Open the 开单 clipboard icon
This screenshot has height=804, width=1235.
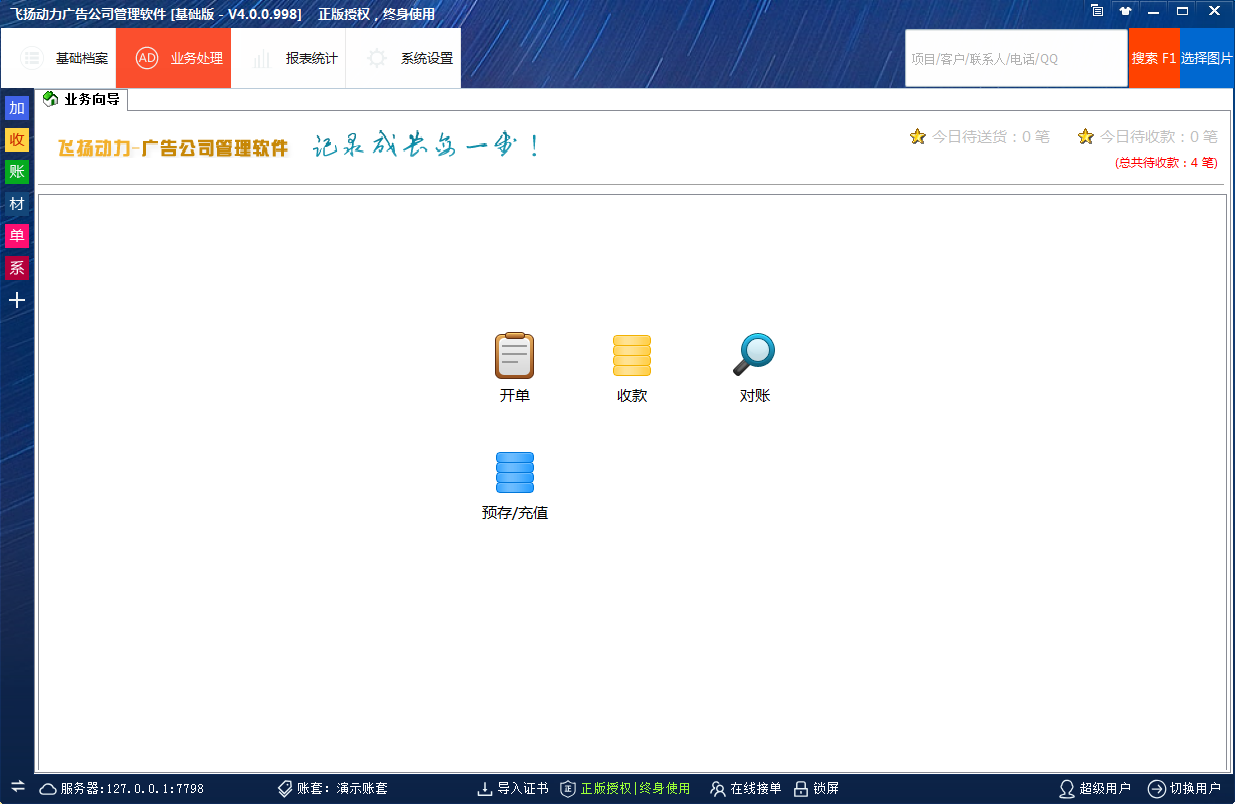point(514,356)
